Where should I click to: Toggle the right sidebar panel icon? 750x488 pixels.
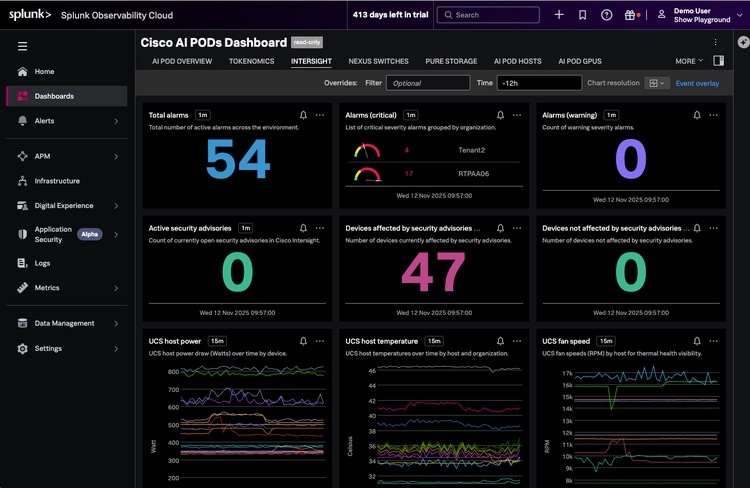point(718,61)
